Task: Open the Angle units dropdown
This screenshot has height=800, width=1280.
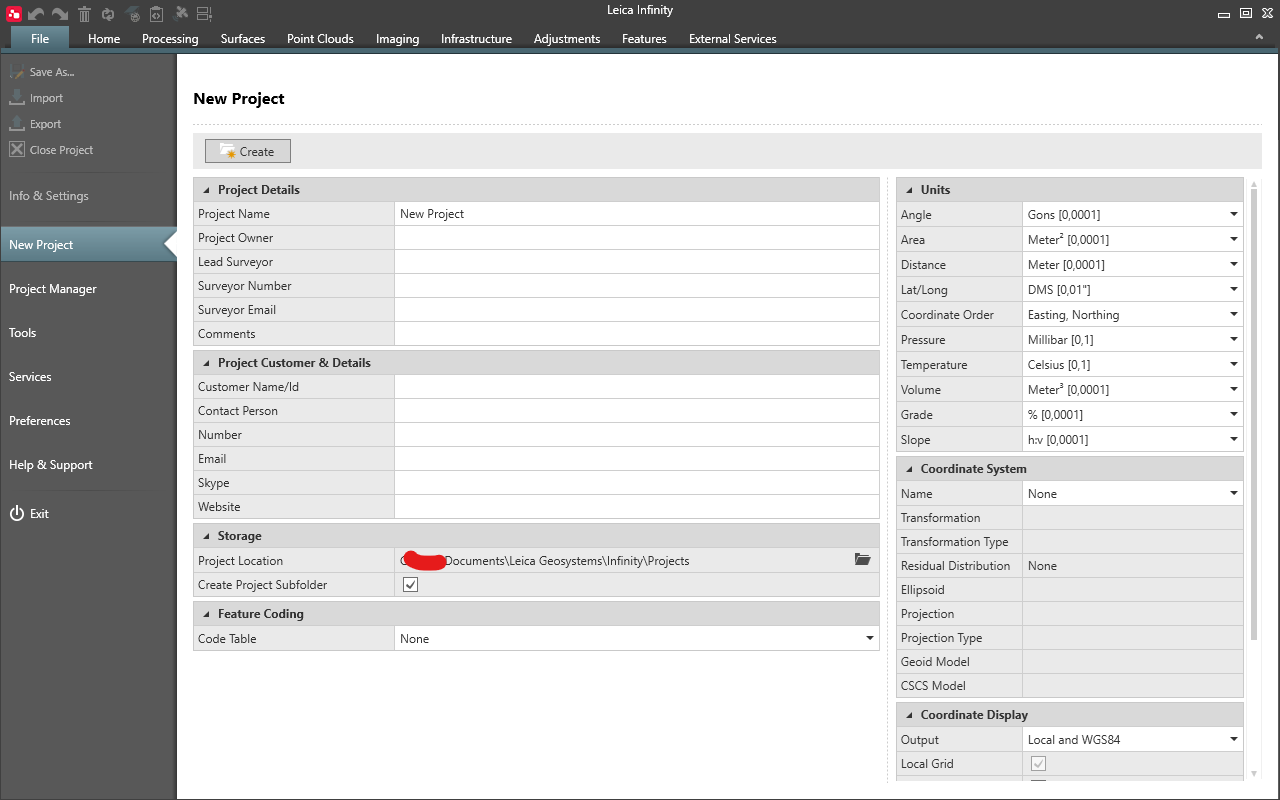Action: click(x=1234, y=214)
